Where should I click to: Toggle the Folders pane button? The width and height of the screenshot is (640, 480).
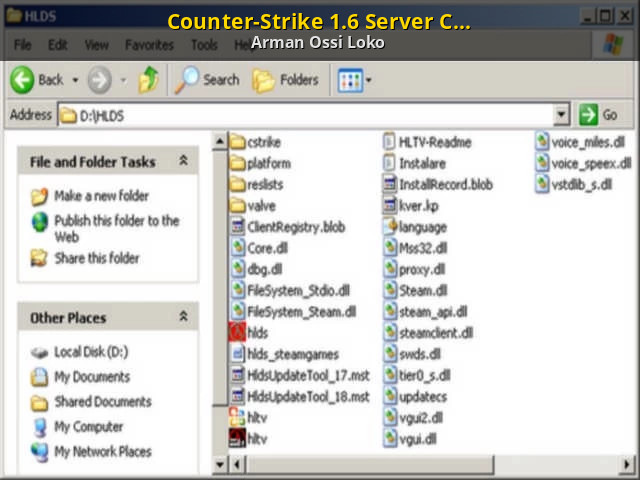tap(285, 80)
